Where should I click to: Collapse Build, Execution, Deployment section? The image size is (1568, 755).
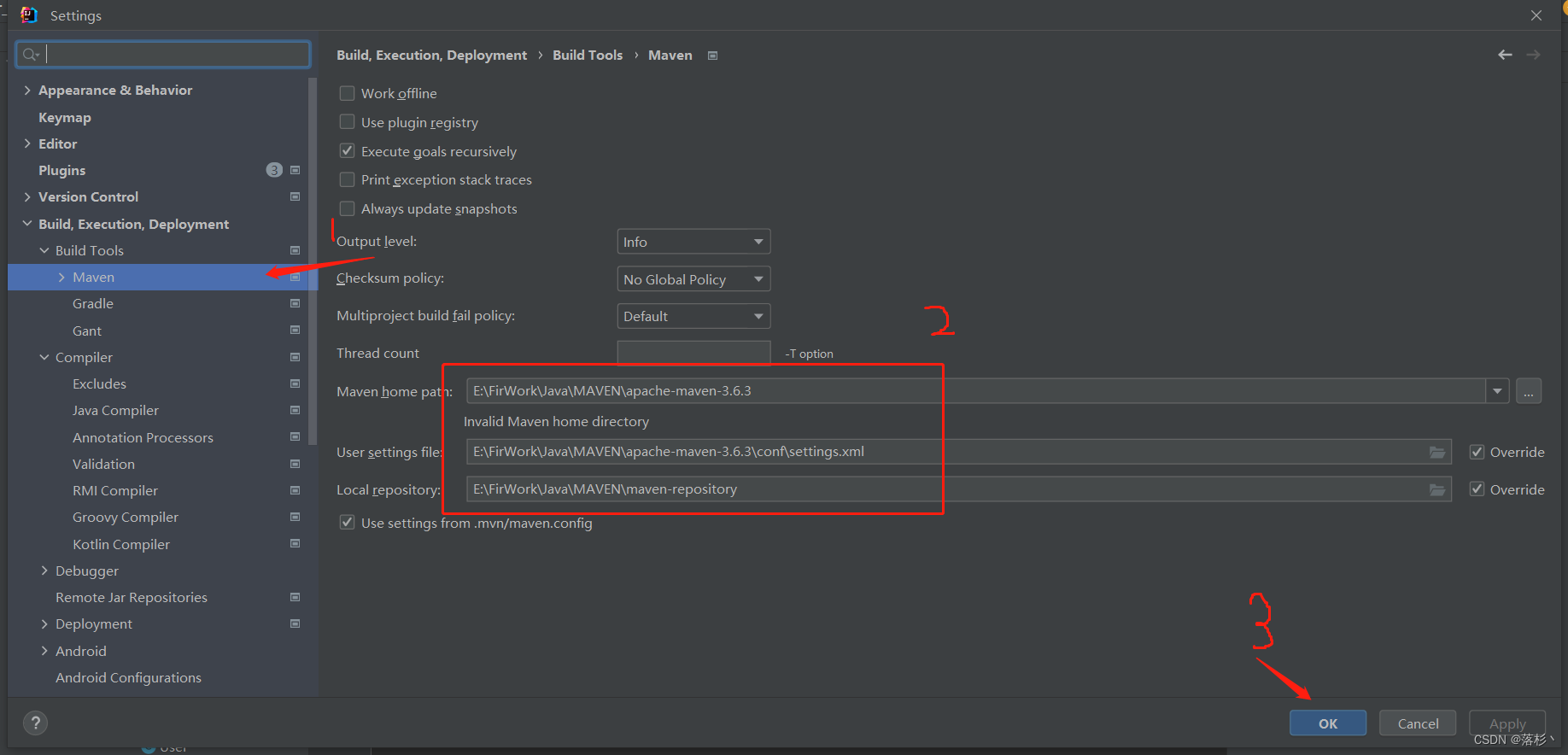pos(27,224)
